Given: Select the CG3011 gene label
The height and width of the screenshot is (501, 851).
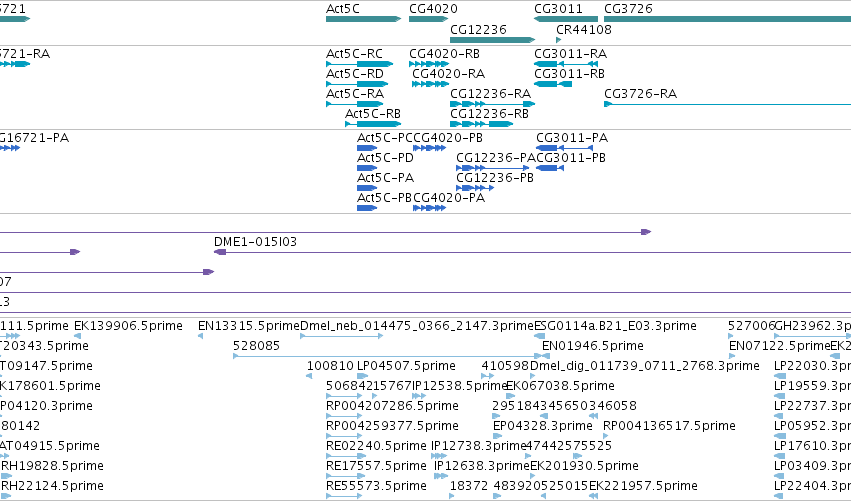Looking at the screenshot, I should pos(558,9).
